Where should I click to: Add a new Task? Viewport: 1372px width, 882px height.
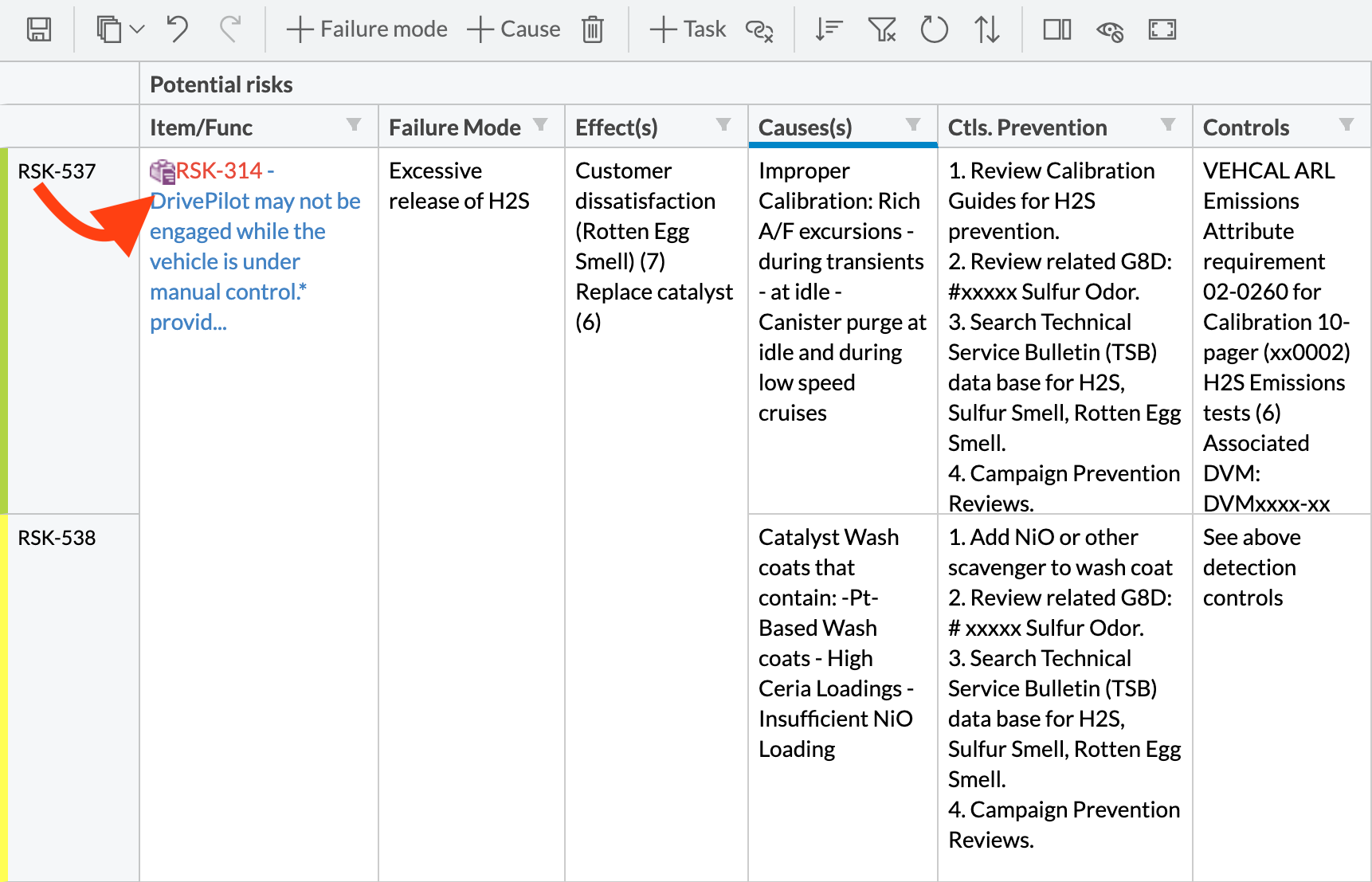tap(688, 29)
